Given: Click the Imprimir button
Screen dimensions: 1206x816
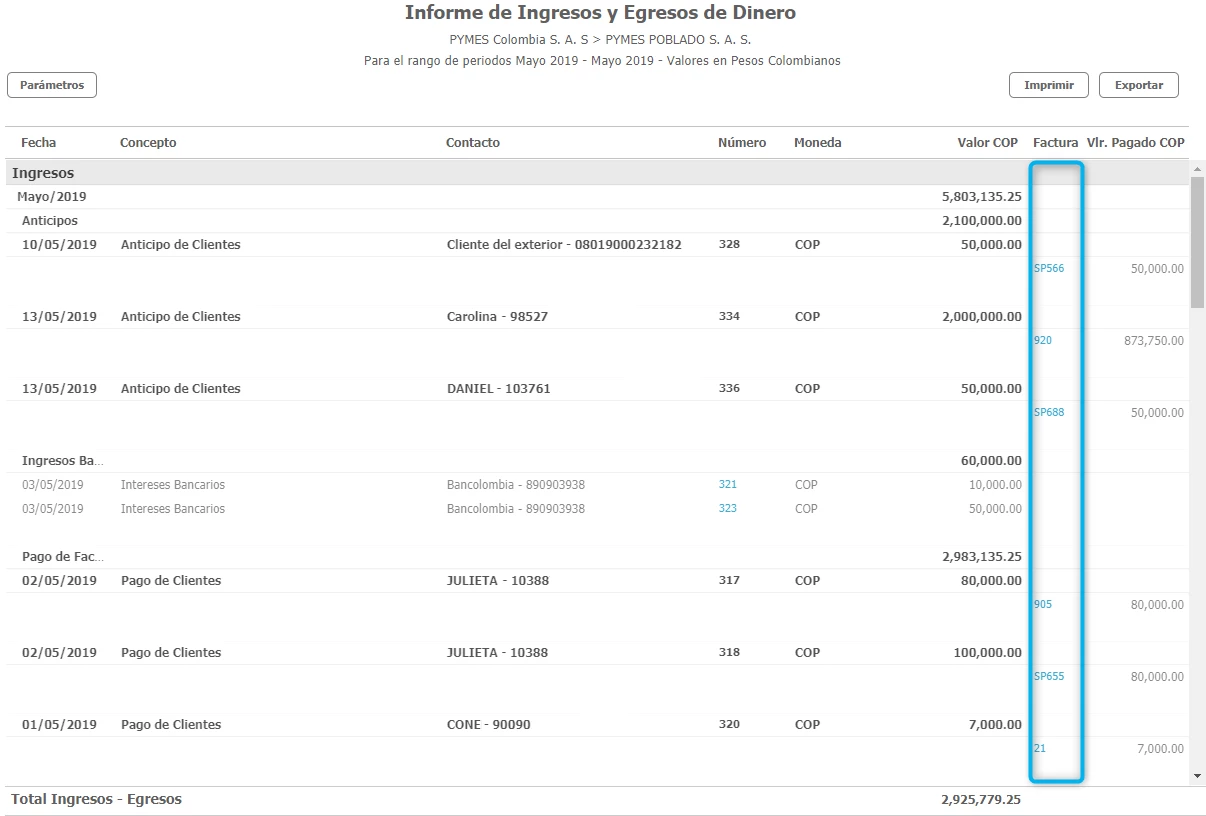Looking at the screenshot, I should (x=1048, y=85).
